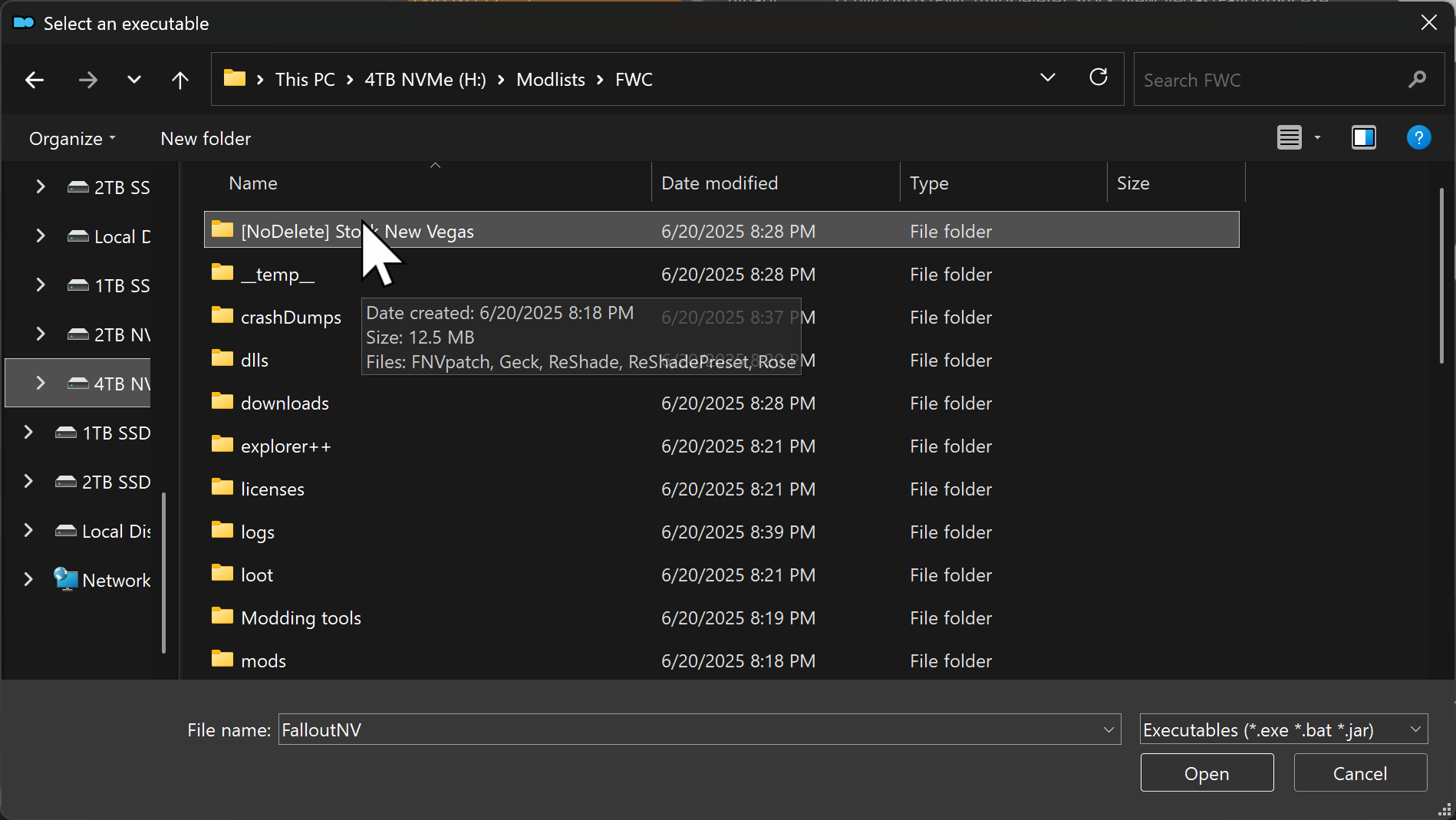Expand the 1TB SS drive tree item
The width and height of the screenshot is (1456, 820).
(x=41, y=285)
